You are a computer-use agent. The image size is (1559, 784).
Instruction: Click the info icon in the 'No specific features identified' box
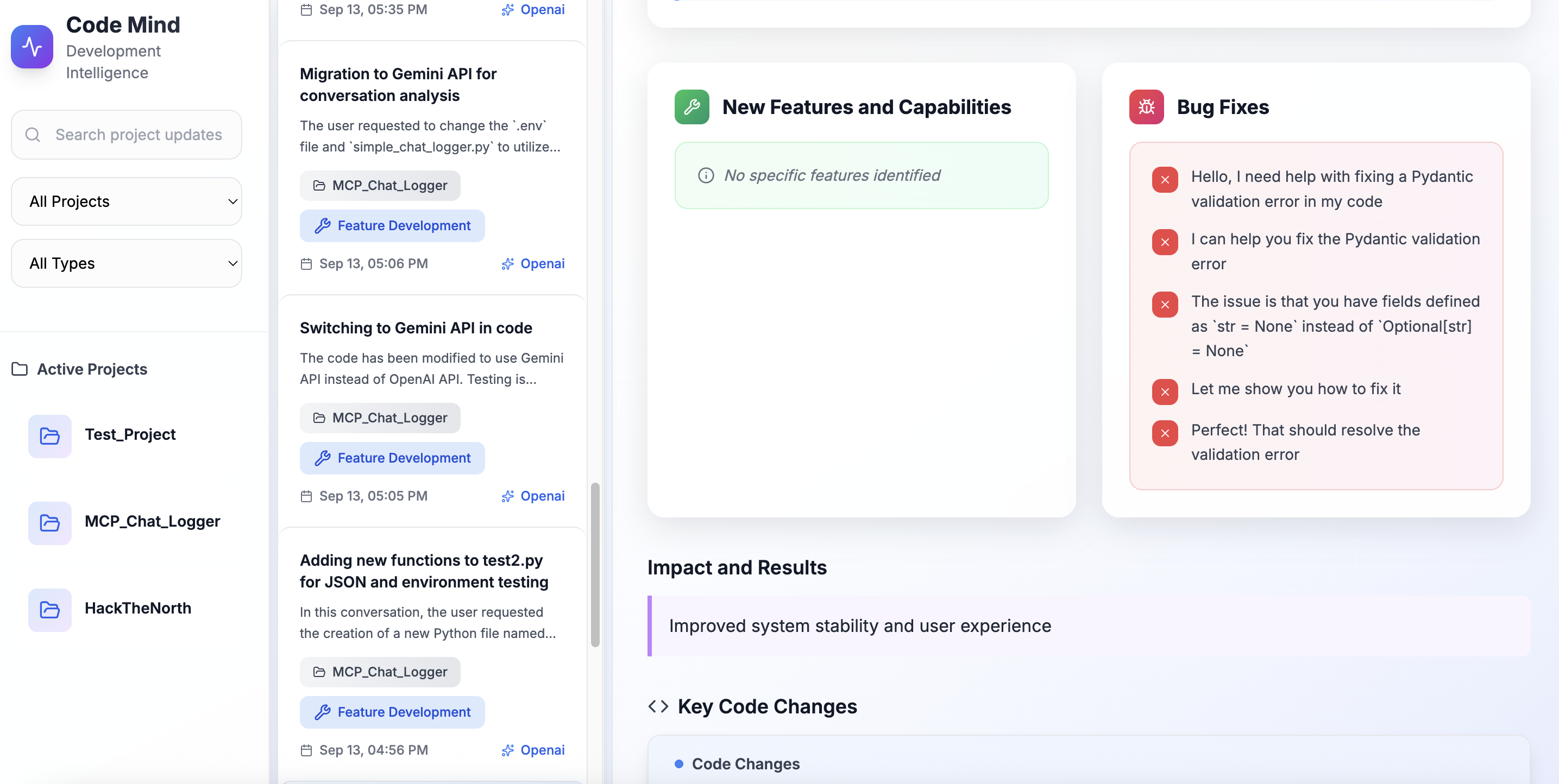click(706, 175)
